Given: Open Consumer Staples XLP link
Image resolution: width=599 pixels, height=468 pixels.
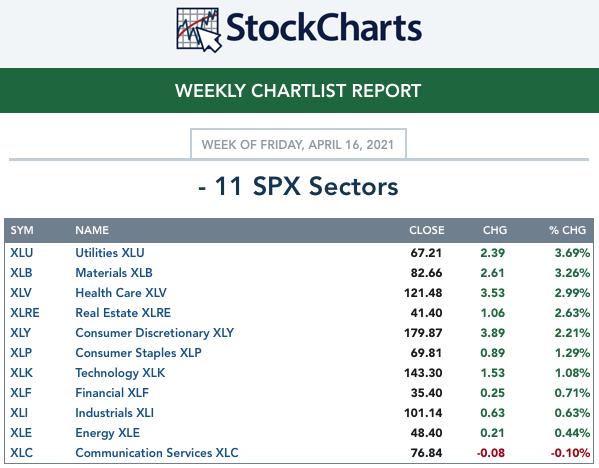Looking at the screenshot, I should click(x=138, y=353).
